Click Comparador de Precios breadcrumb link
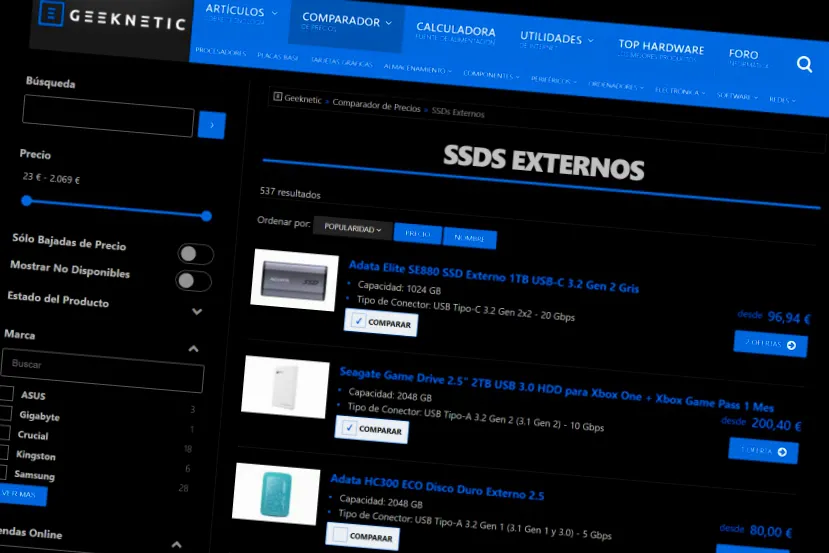829x553 pixels. pos(376,105)
